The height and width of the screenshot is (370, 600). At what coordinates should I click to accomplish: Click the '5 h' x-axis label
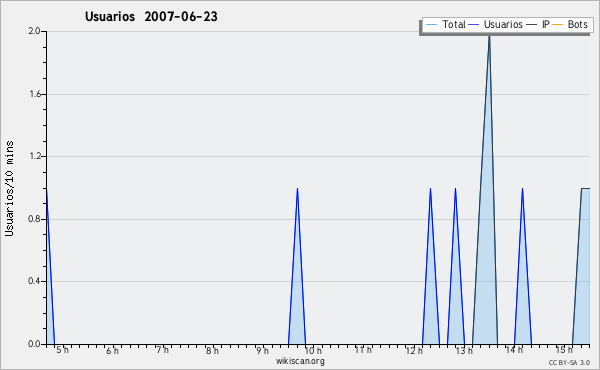coord(62,350)
